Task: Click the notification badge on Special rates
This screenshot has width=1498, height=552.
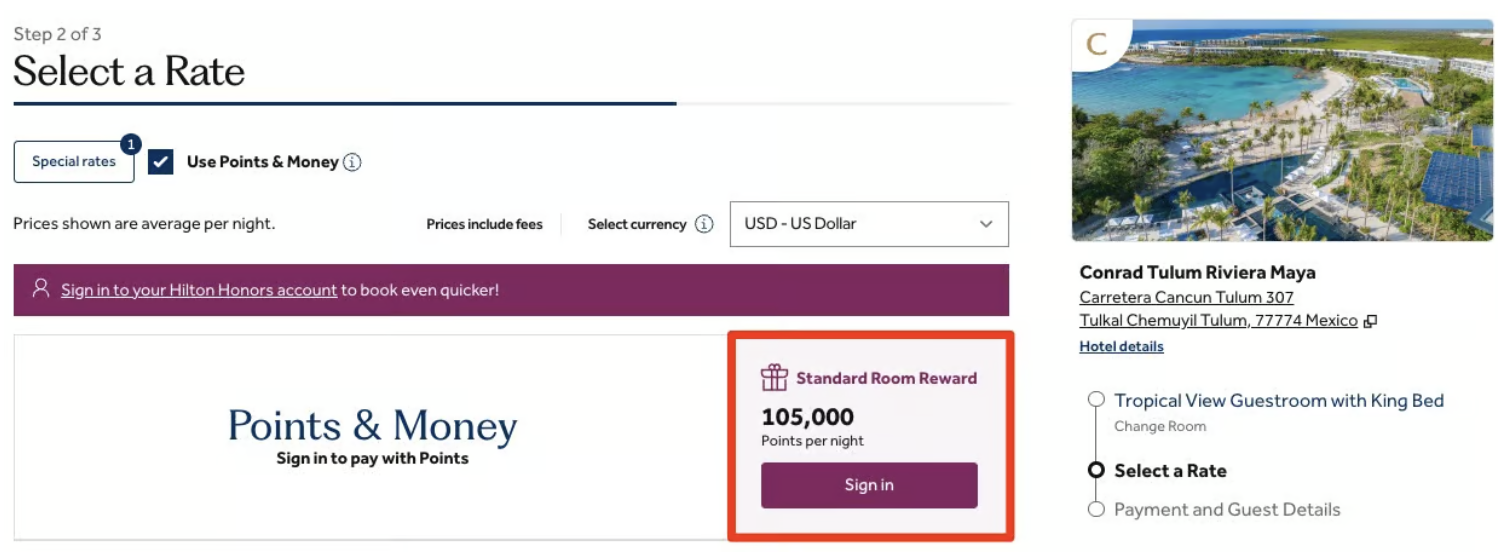Action: point(130,145)
